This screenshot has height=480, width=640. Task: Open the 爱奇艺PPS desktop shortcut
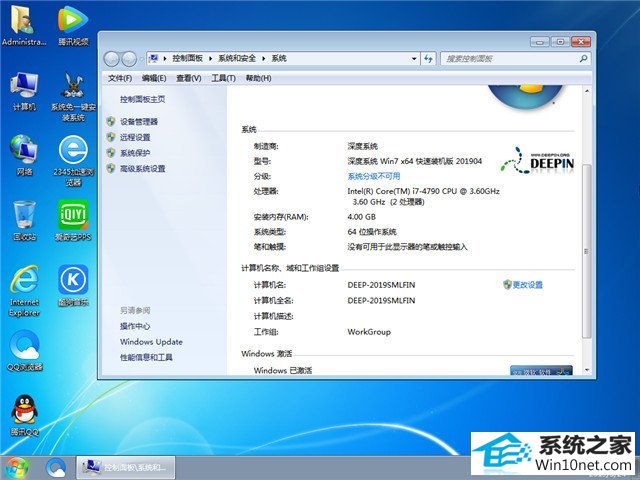pyautogui.click(x=73, y=217)
